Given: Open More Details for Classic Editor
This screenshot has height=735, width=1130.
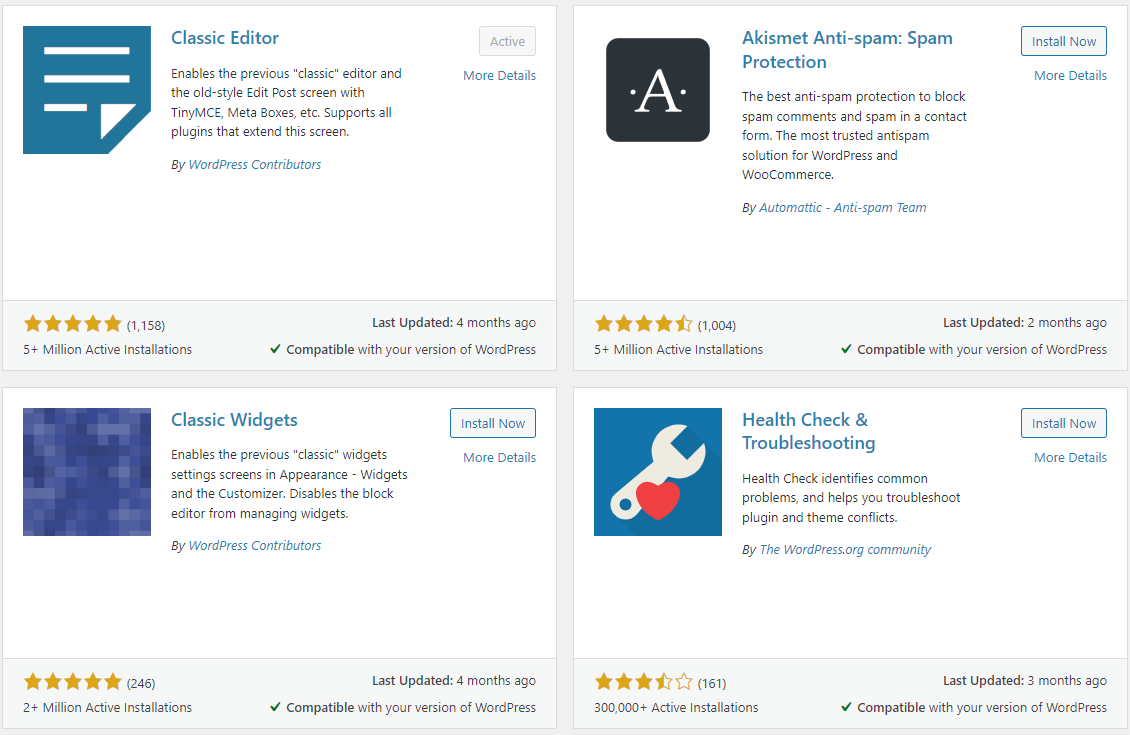Looking at the screenshot, I should (499, 75).
